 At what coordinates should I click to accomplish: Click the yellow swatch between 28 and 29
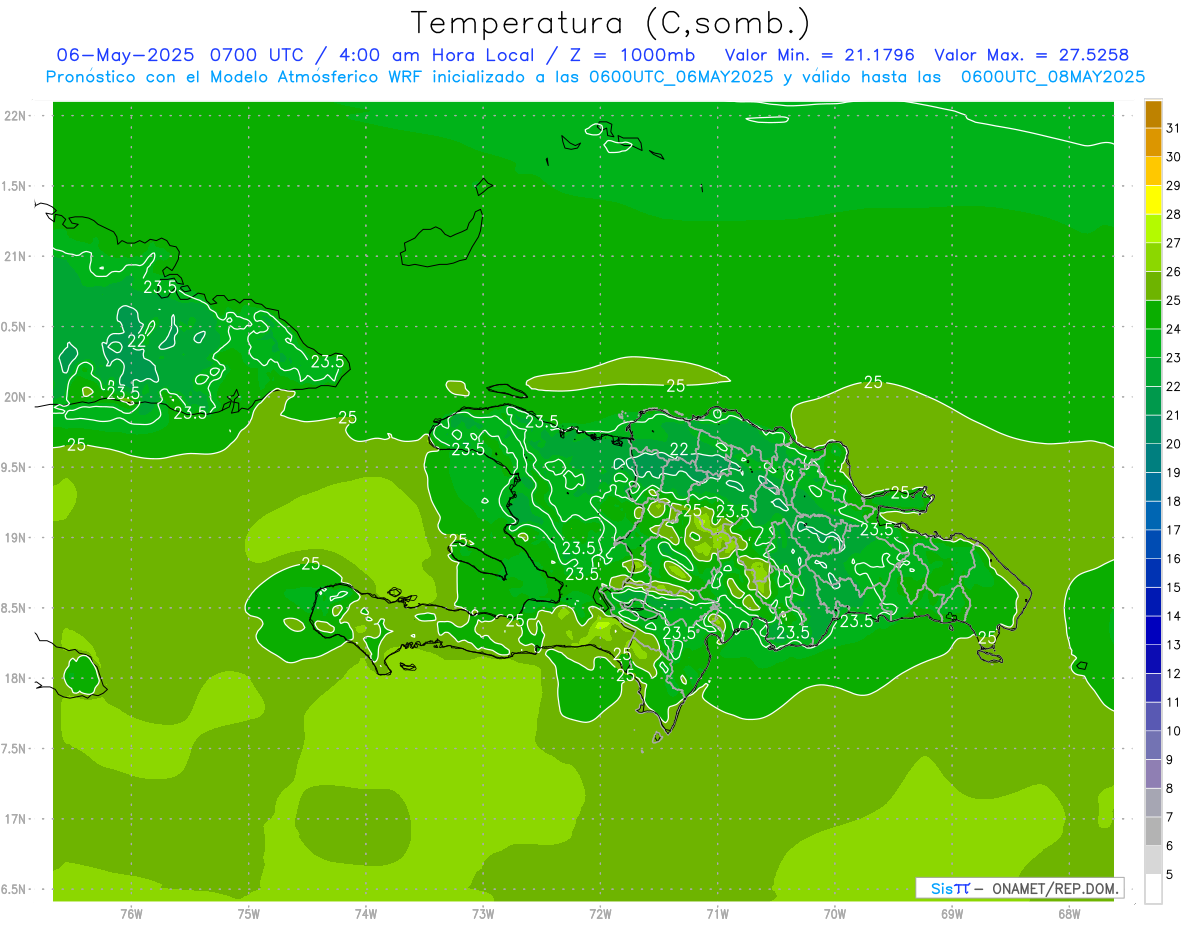pos(1153,200)
